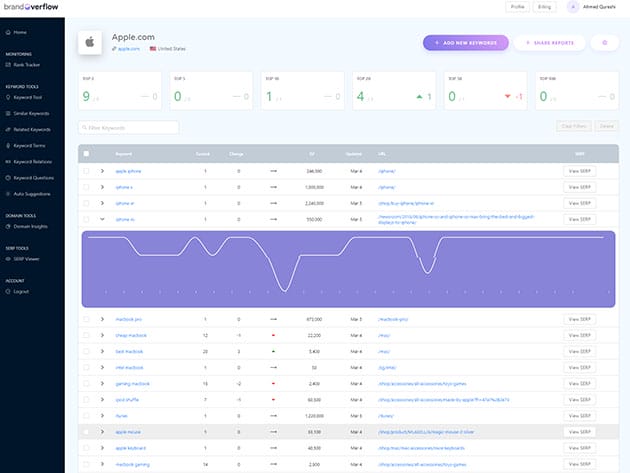
Task: Open the Brandoverflow logo home link
Action: [x=31, y=7]
